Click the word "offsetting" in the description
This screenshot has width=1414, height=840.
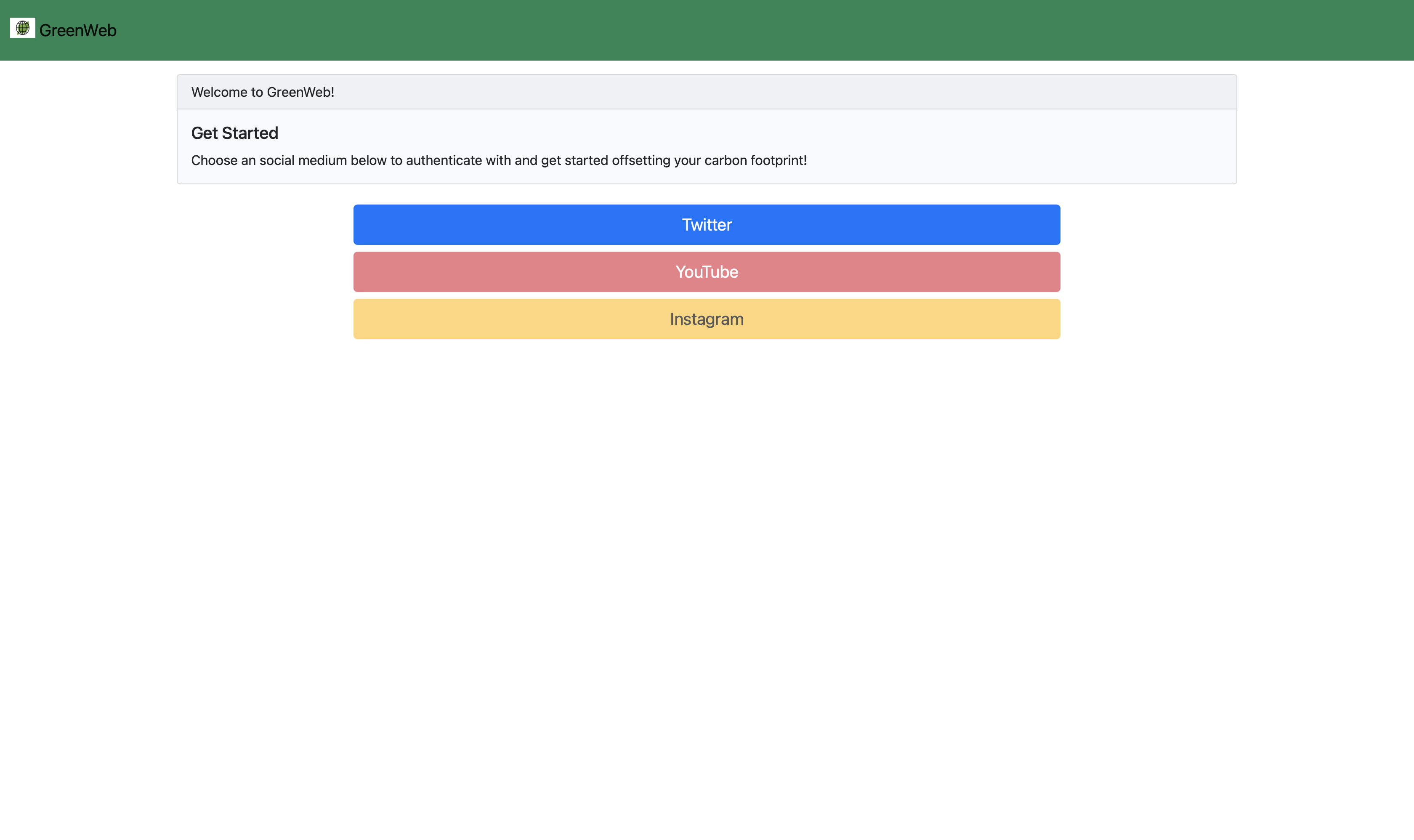click(x=641, y=161)
